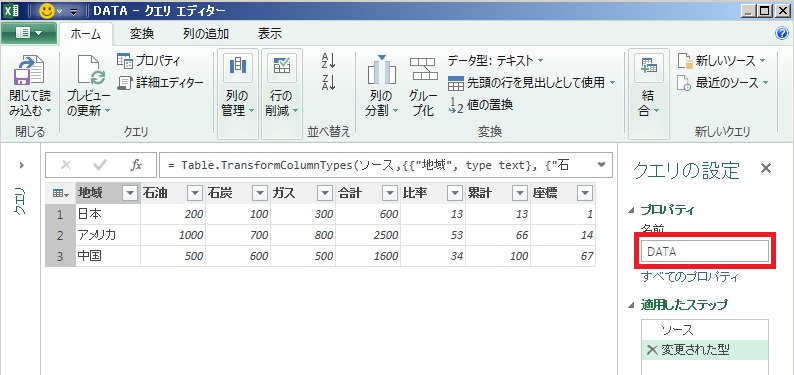The width and height of the screenshot is (794, 375).
Task: Open the quick access toolbar customize arrow
Action: tap(74, 11)
